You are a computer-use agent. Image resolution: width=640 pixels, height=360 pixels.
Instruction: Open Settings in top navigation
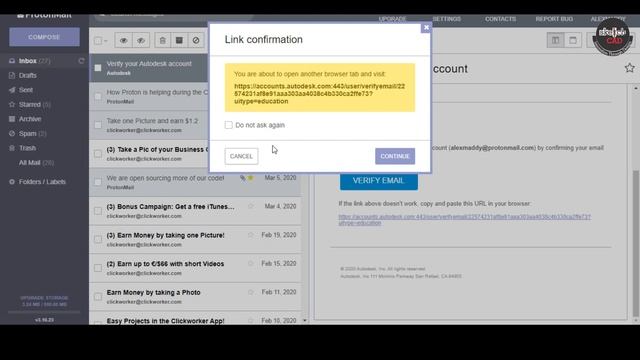447,19
